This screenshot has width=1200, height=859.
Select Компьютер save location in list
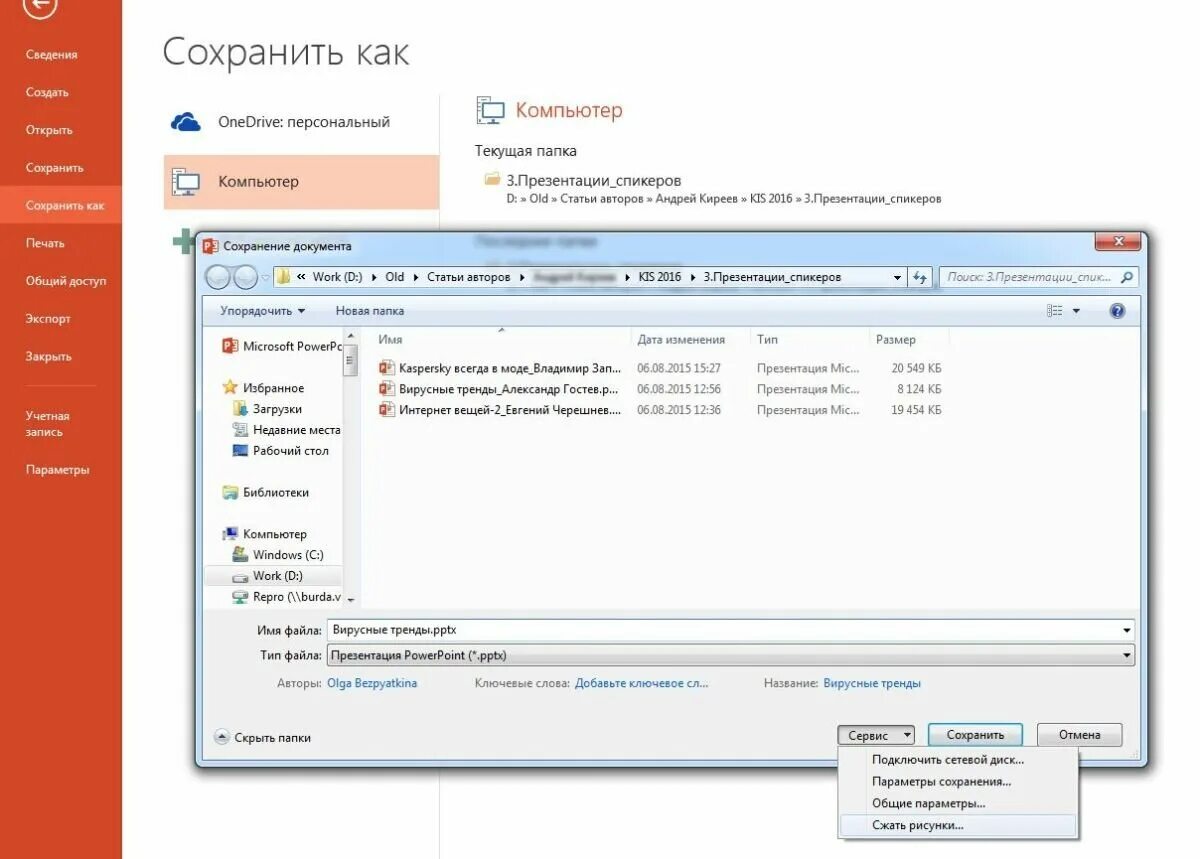coord(302,182)
